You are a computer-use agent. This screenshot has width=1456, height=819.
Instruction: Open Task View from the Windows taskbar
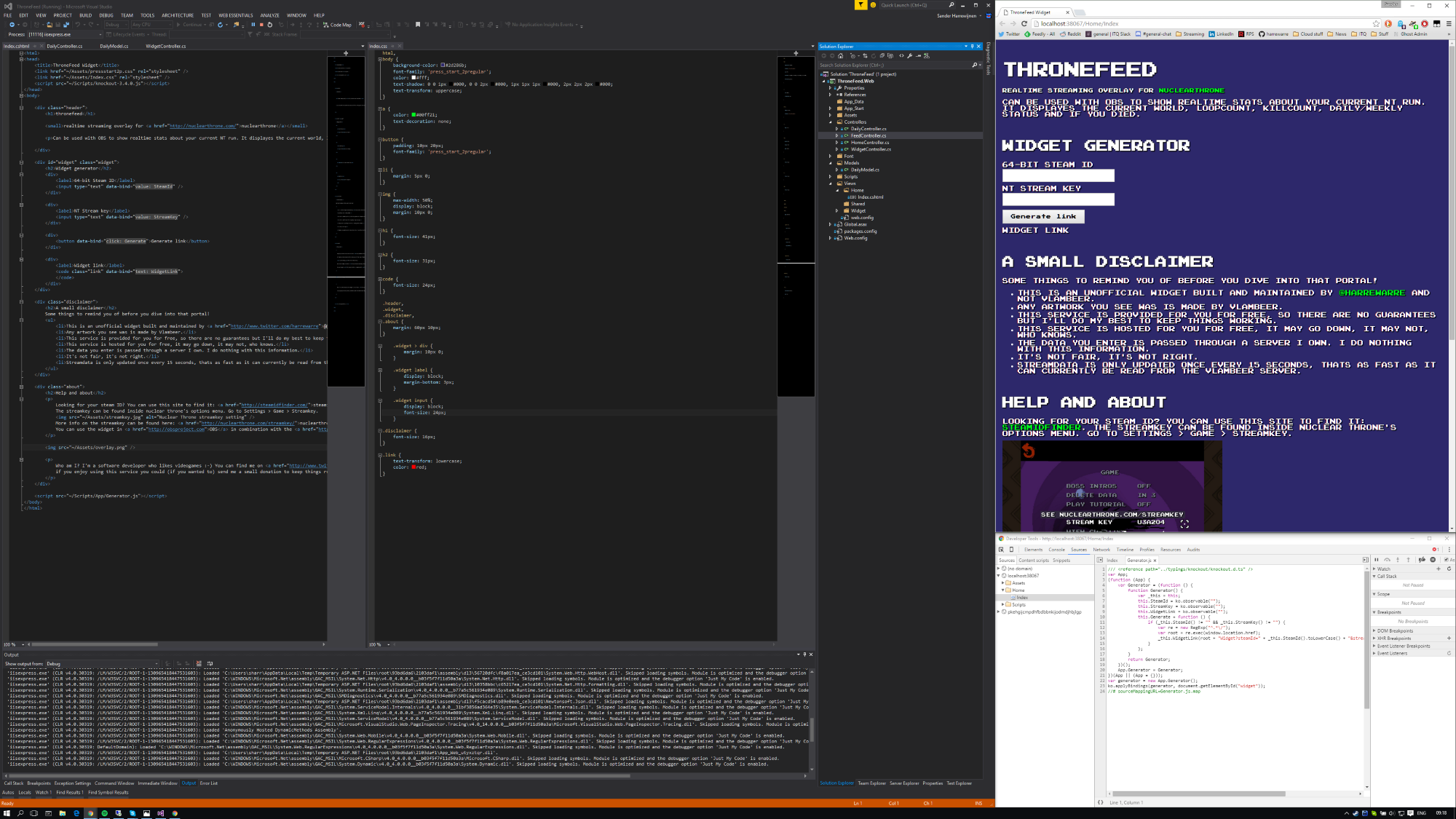tap(34, 813)
